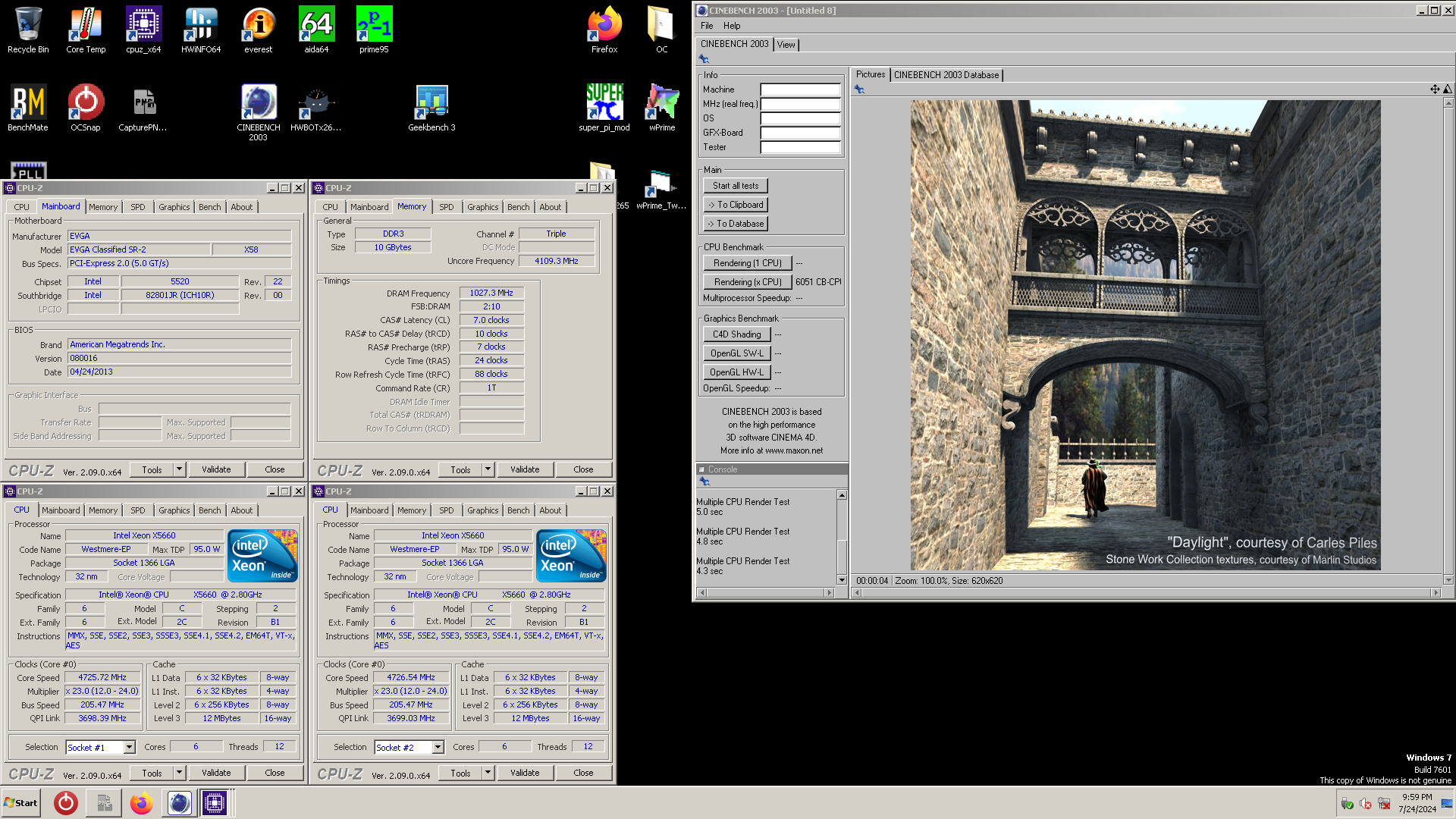
Task: Click Validate in Socket #1 CPU-Z window
Action: [x=216, y=773]
